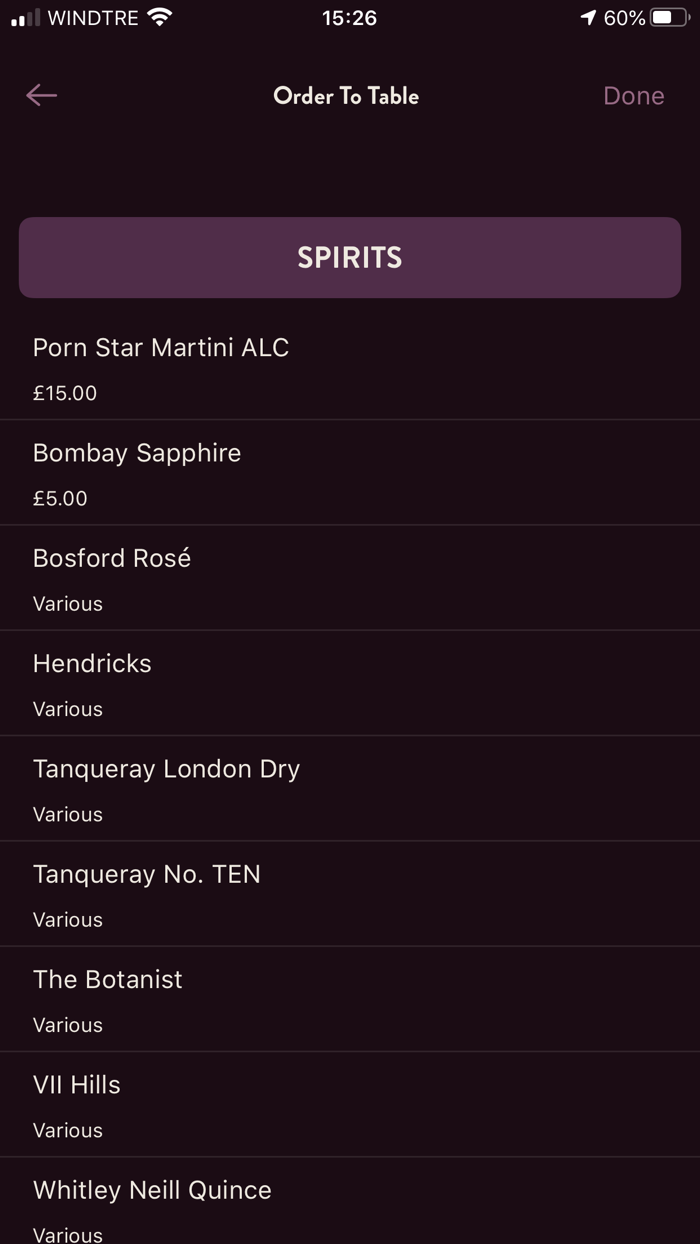Tap the Order To Table title
The width and height of the screenshot is (700, 1244).
346,96
